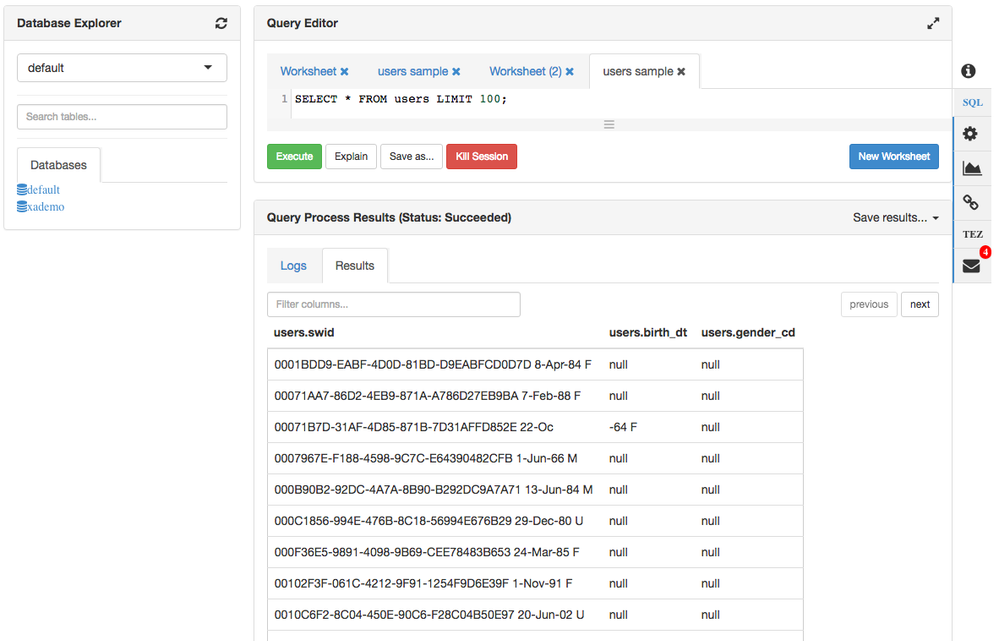
Task: Kill the current session
Action: point(481,156)
